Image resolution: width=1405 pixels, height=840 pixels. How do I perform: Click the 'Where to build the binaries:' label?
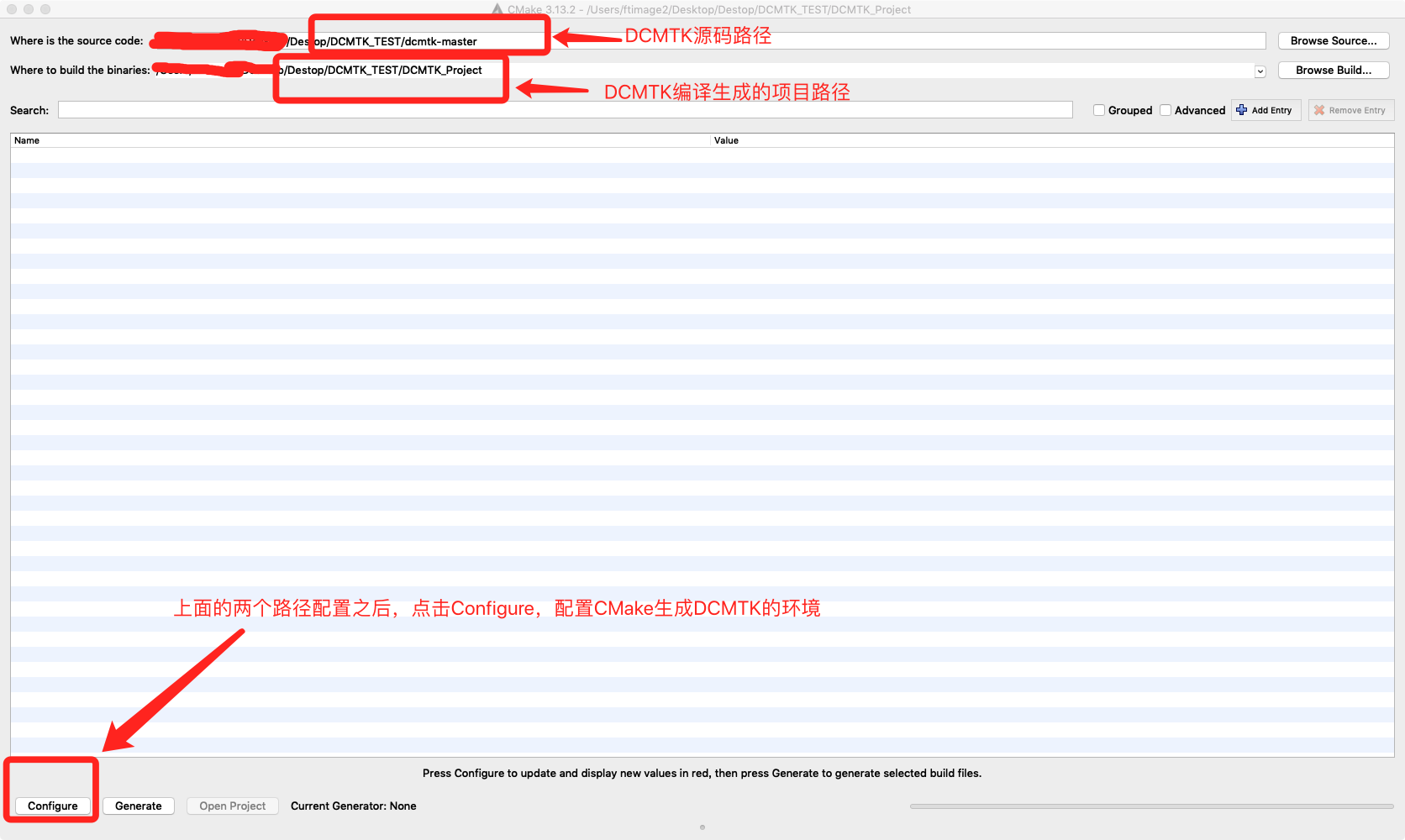(x=80, y=70)
